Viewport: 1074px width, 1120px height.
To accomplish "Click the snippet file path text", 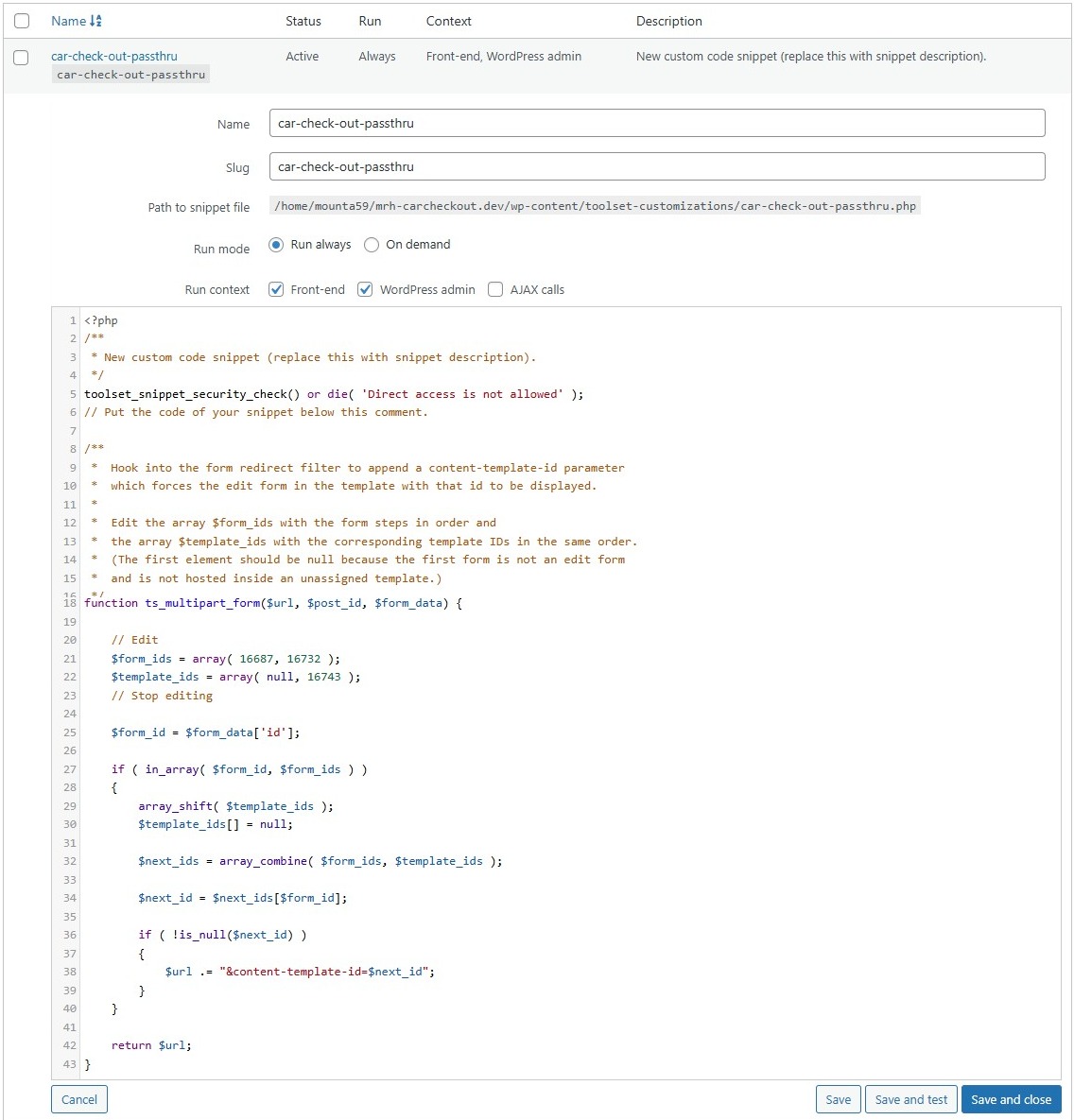I will pyautogui.click(x=596, y=206).
